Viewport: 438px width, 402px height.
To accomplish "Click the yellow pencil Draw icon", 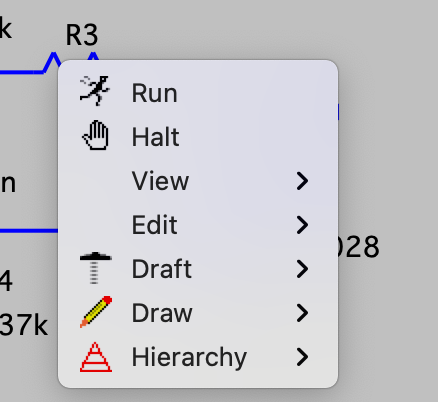I will (96, 312).
